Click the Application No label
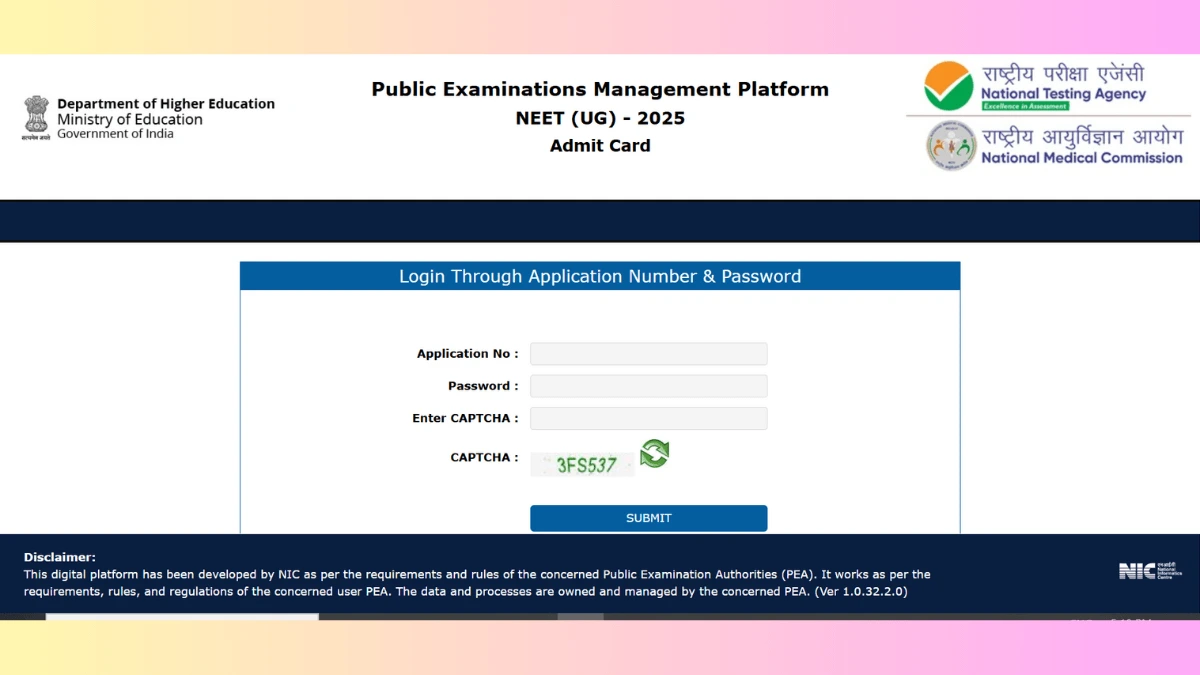The width and height of the screenshot is (1200, 675). (x=467, y=354)
